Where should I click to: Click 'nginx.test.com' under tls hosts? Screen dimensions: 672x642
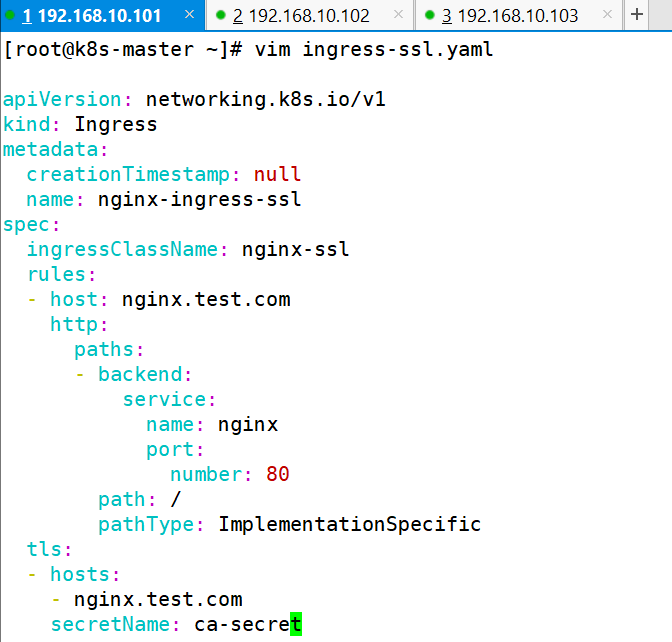pyautogui.click(x=158, y=599)
